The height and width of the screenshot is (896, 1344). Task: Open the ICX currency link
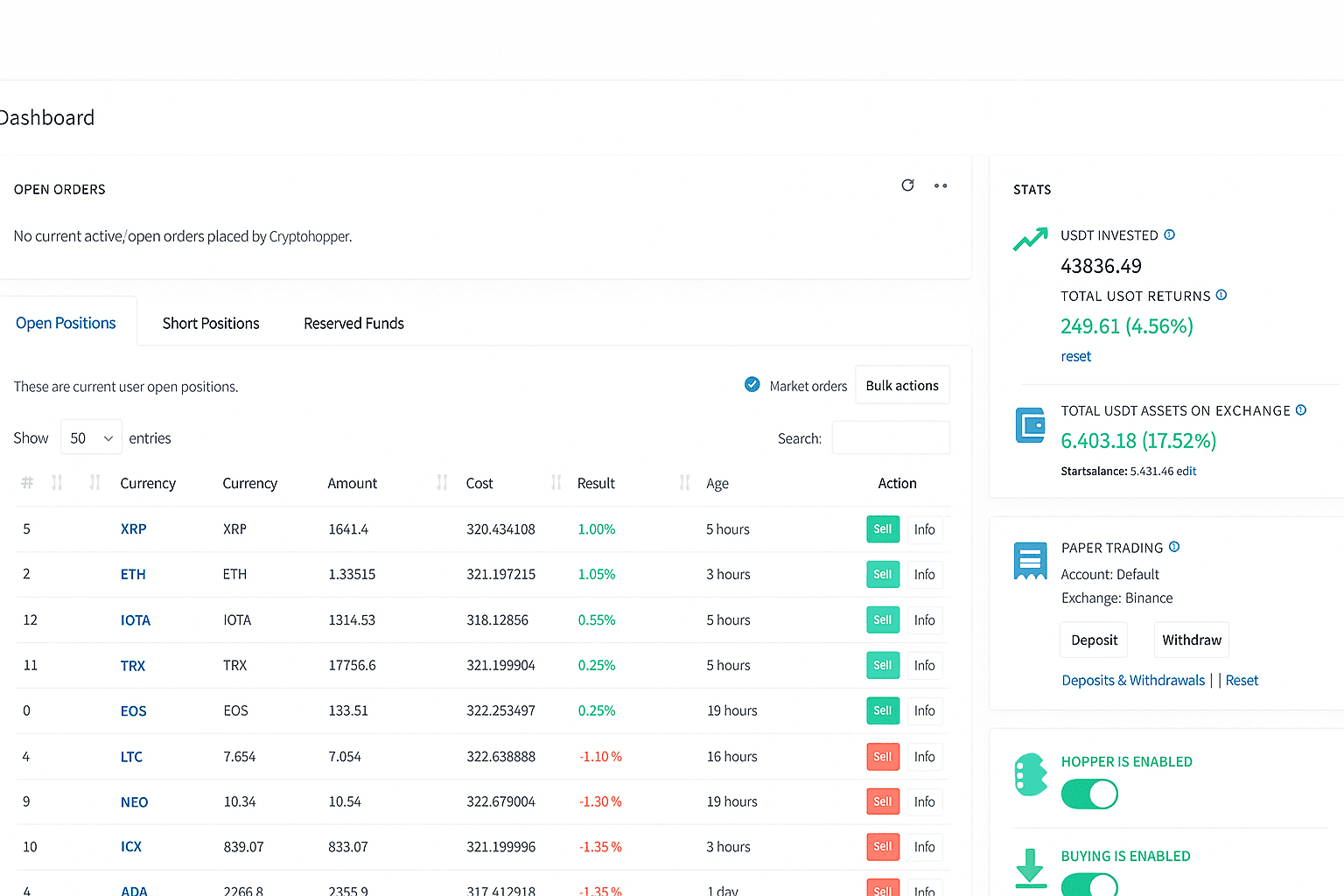(x=131, y=846)
